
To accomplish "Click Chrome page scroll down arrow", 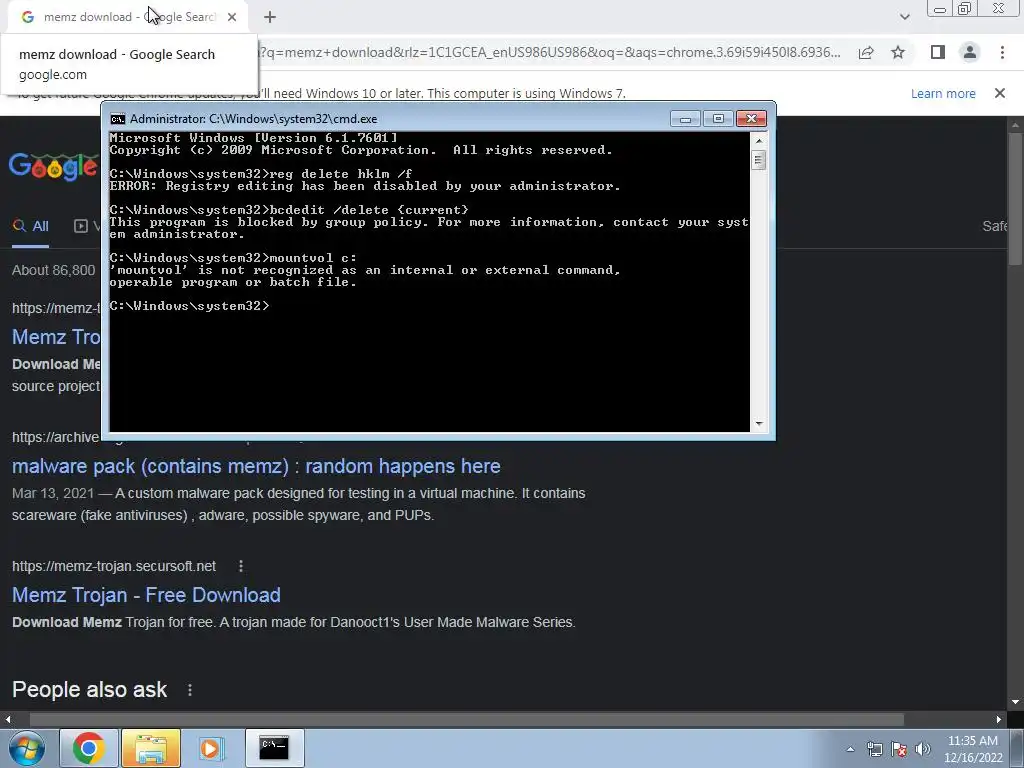I will pos(1015,703).
